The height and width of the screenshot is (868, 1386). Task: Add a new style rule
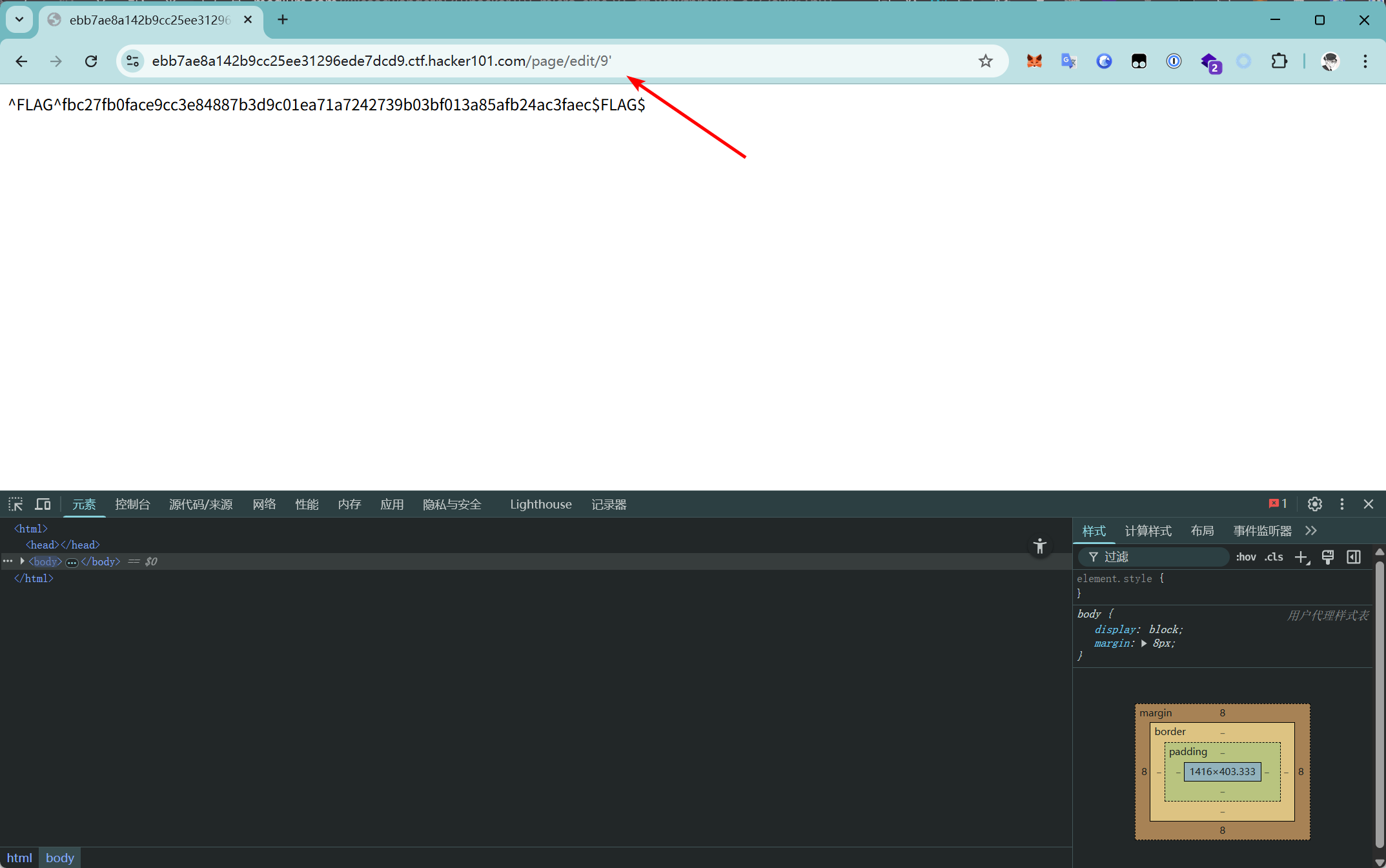click(1301, 557)
